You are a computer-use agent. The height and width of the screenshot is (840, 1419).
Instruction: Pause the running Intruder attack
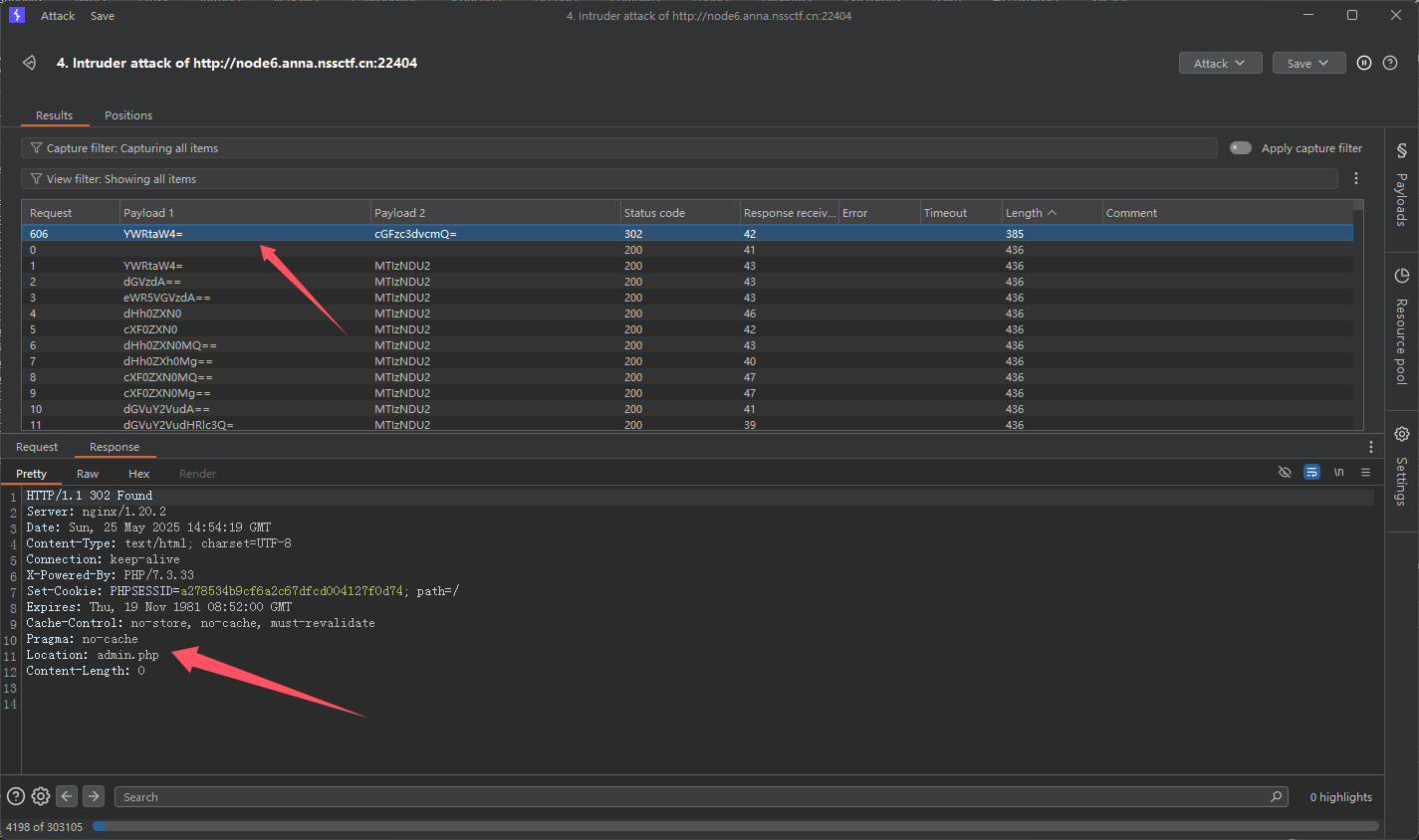point(1364,63)
